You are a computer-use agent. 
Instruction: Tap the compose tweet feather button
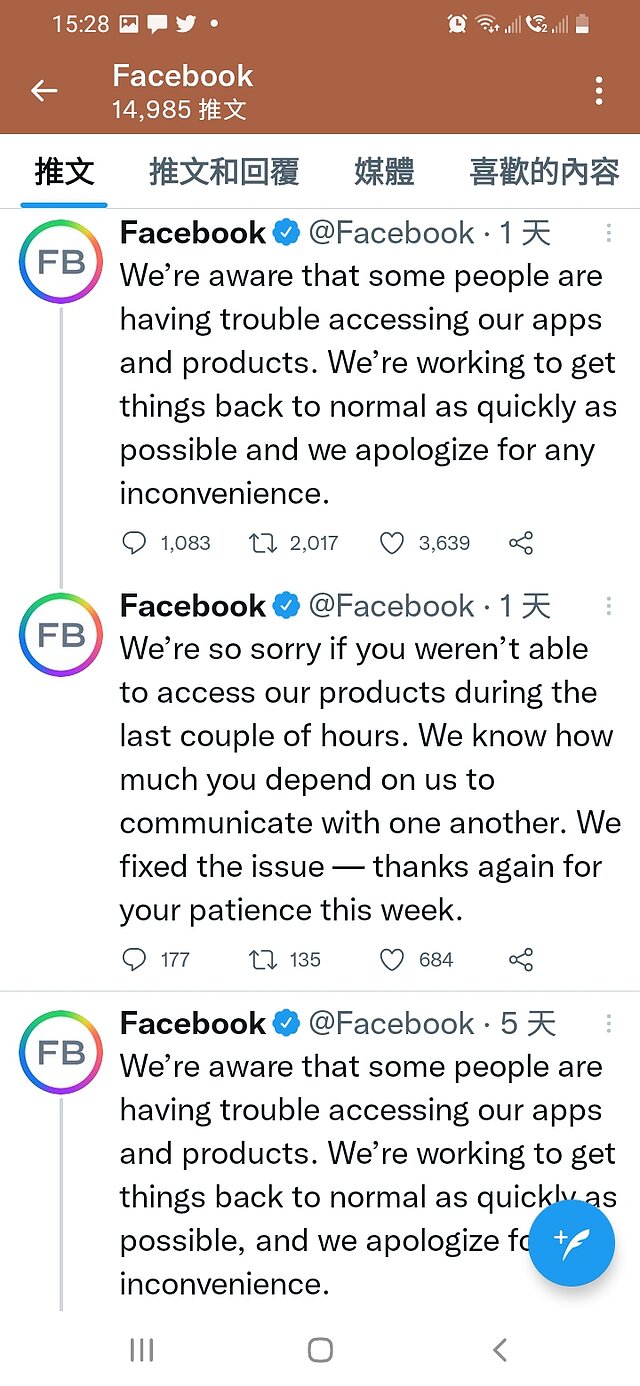(571, 1243)
